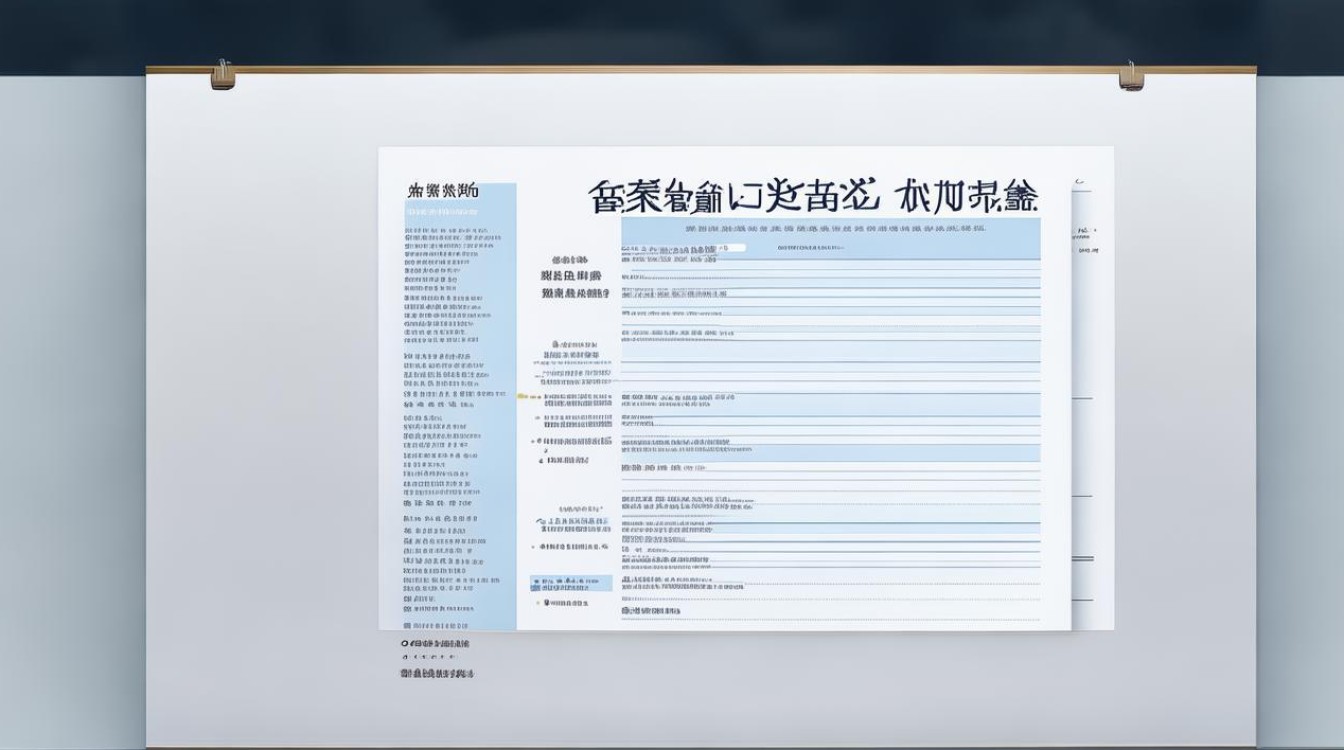The height and width of the screenshot is (750, 1344).
Task: Open the sidebar title header at top left
Action: (x=445, y=192)
